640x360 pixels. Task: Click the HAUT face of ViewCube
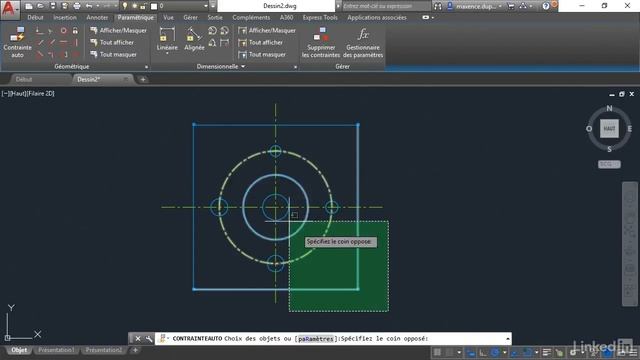[x=609, y=129]
